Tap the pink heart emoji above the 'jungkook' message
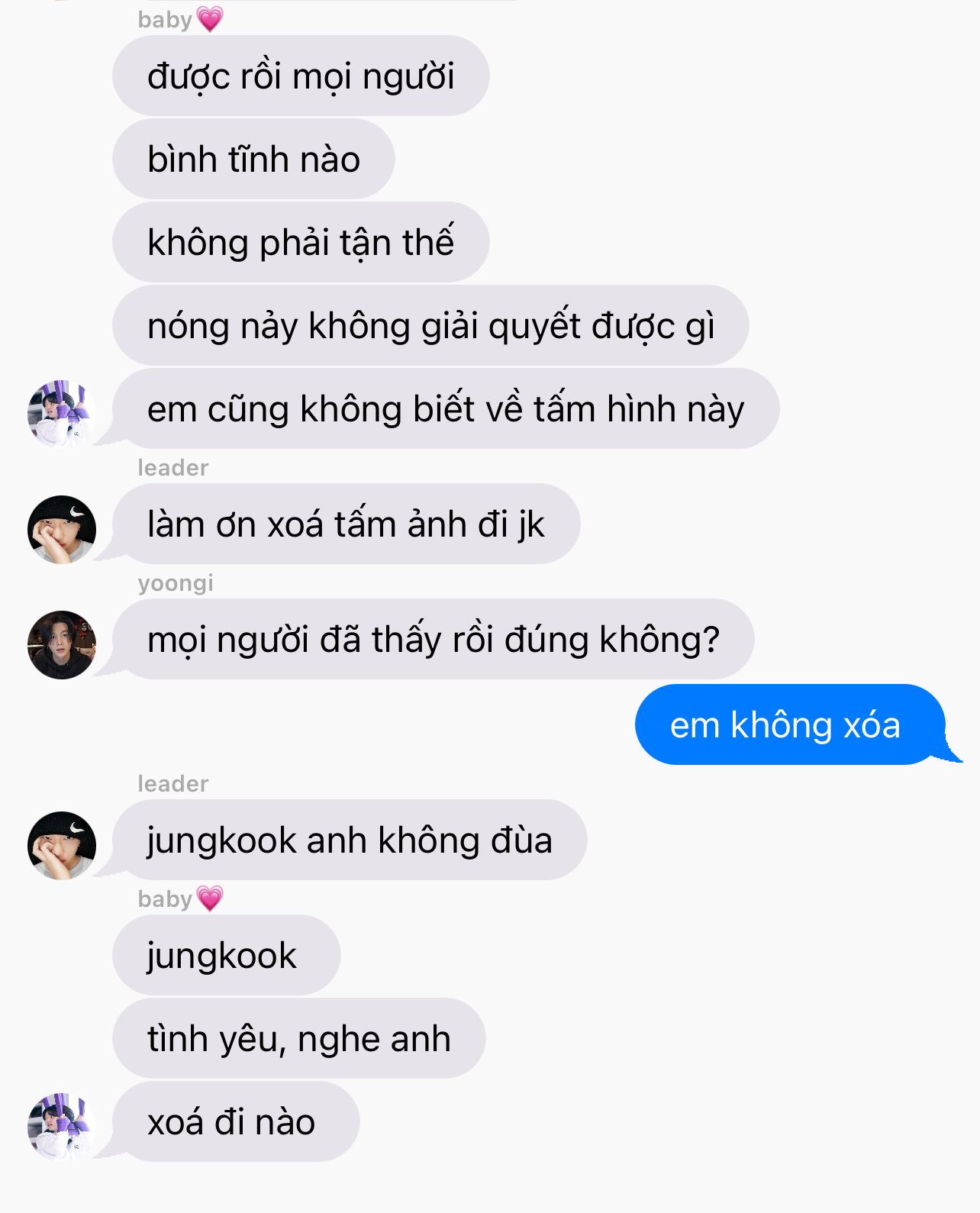This screenshot has height=1213, width=980. [210, 898]
